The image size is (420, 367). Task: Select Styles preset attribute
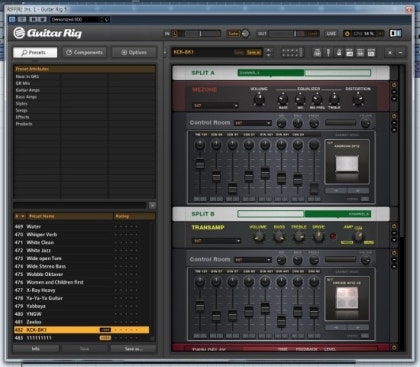click(22, 103)
